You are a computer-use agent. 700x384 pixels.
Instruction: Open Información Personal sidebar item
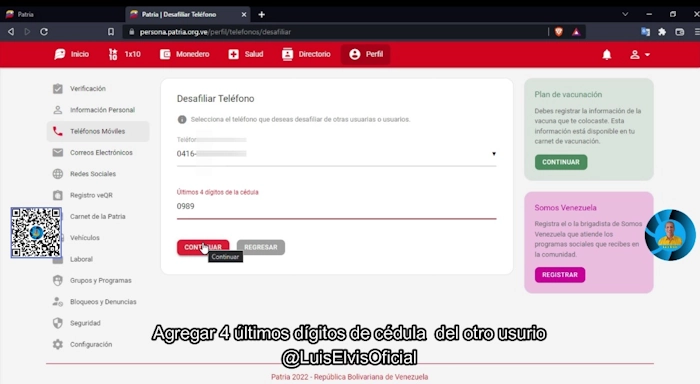98,110
